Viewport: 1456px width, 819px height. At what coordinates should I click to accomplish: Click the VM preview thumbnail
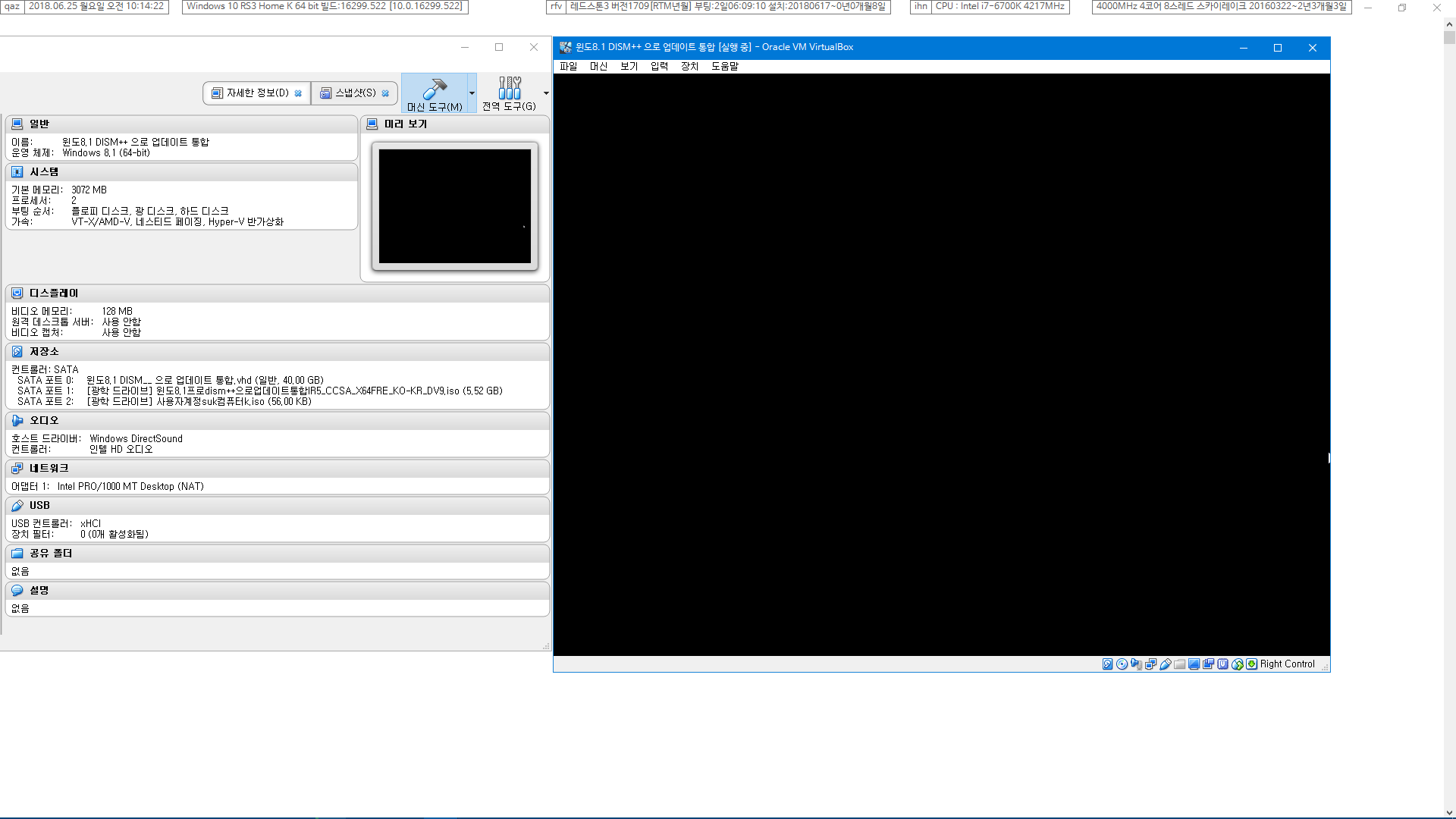[455, 206]
